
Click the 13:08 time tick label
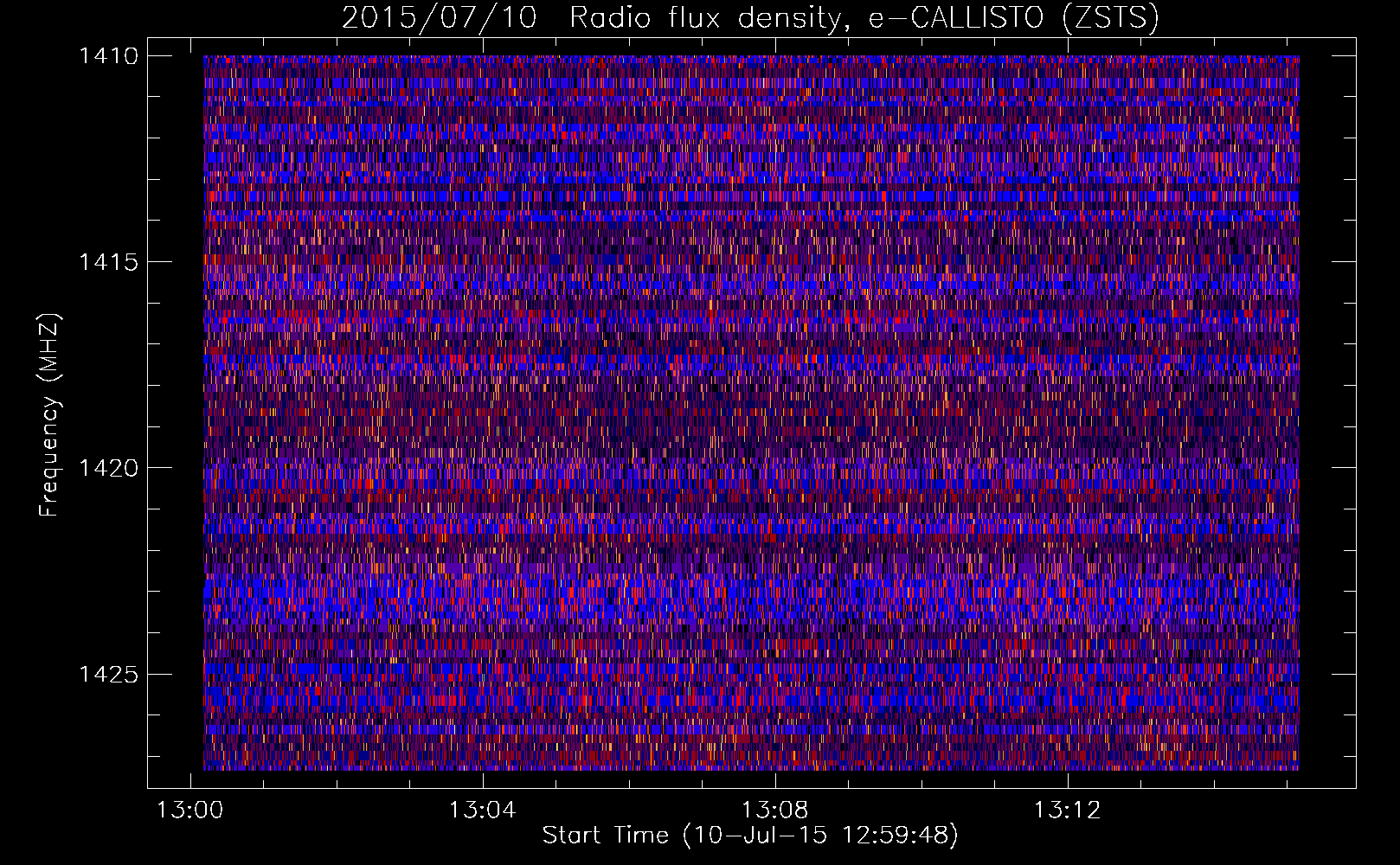click(775, 810)
